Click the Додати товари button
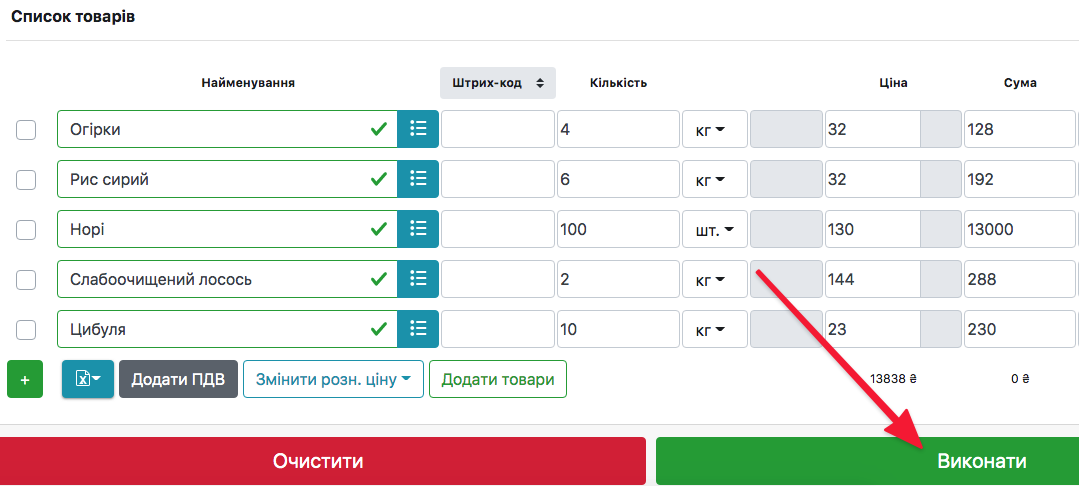Image resolution: width=1079 pixels, height=486 pixels. (x=498, y=380)
